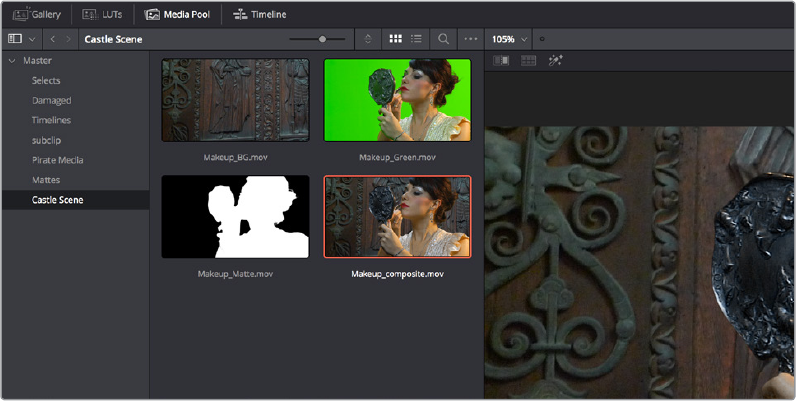
Task: Open the sort order menu
Action: (x=369, y=39)
